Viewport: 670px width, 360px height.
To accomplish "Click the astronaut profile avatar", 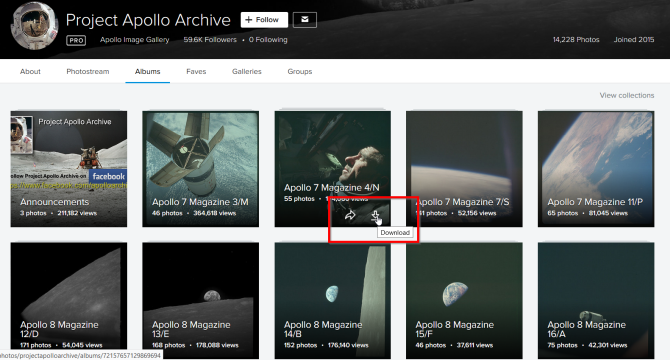I will pyautogui.click(x=34, y=26).
